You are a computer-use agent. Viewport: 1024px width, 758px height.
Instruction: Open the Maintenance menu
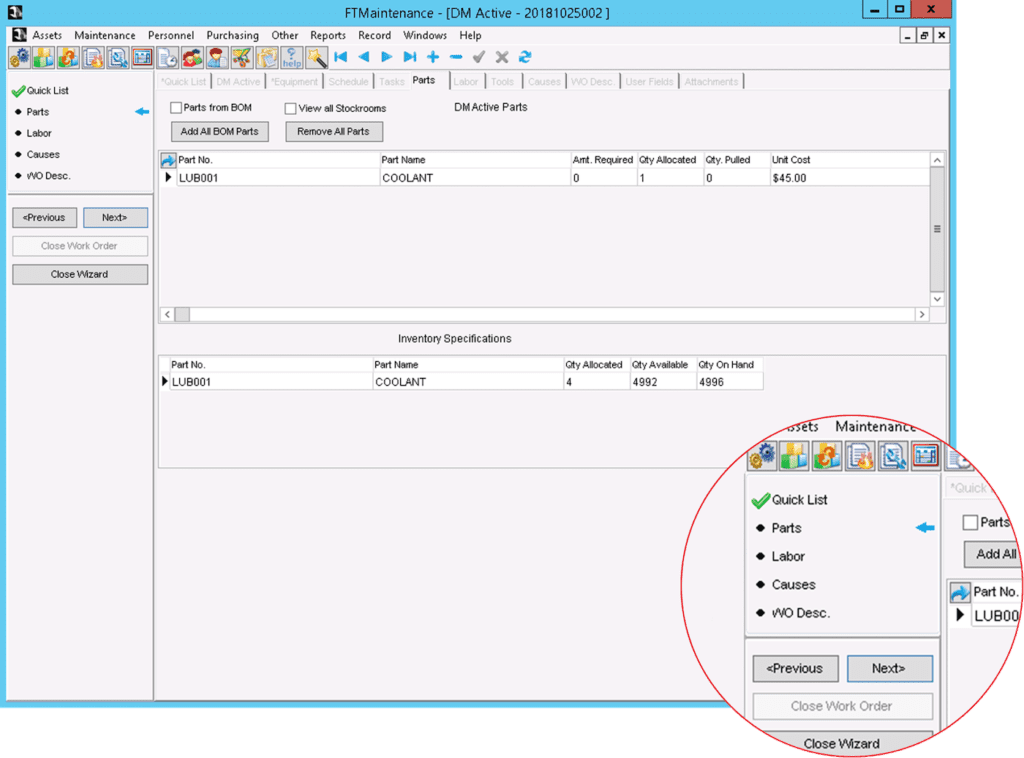pyautogui.click(x=104, y=35)
